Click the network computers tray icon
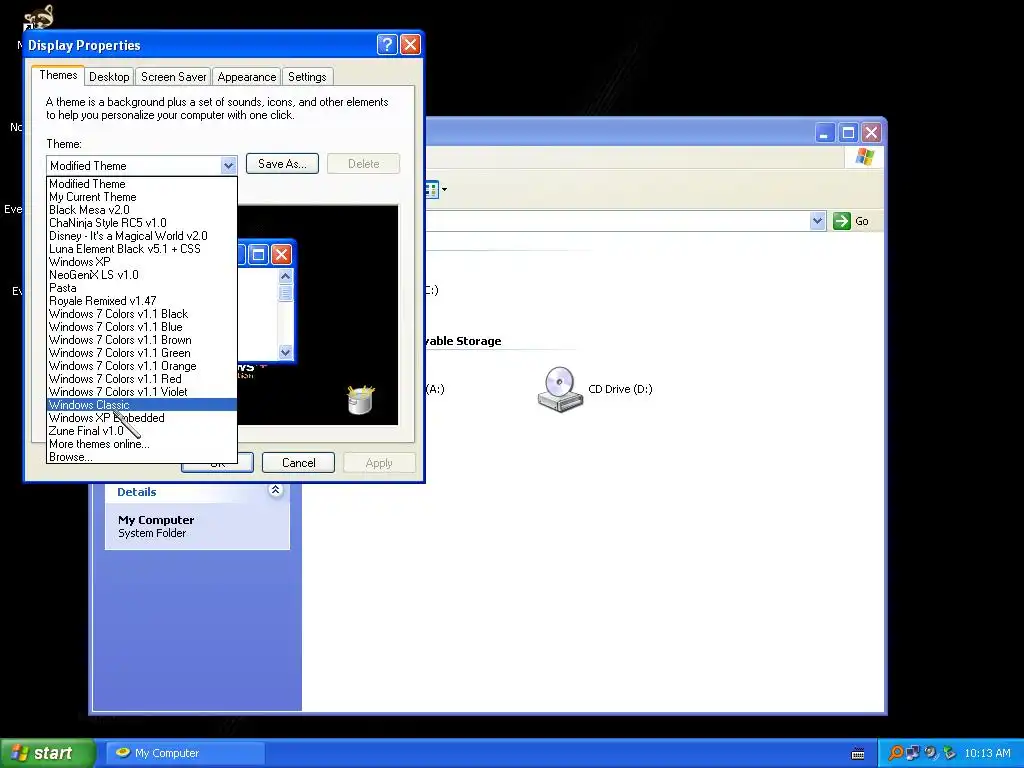This screenshot has width=1024, height=768. pyautogui.click(x=912, y=753)
